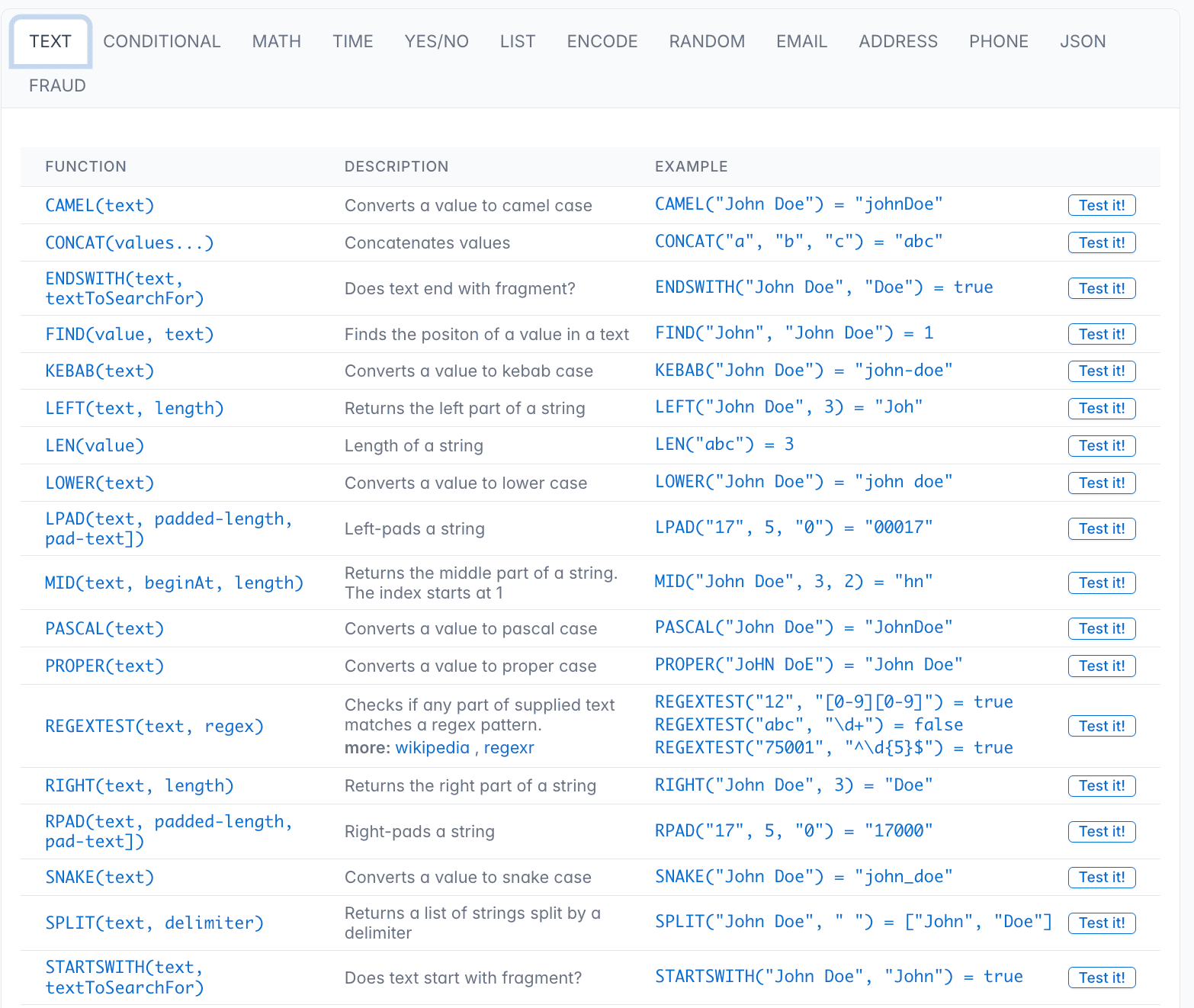
Task: Click Test it! for LPAD example
Action: (1102, 528)
